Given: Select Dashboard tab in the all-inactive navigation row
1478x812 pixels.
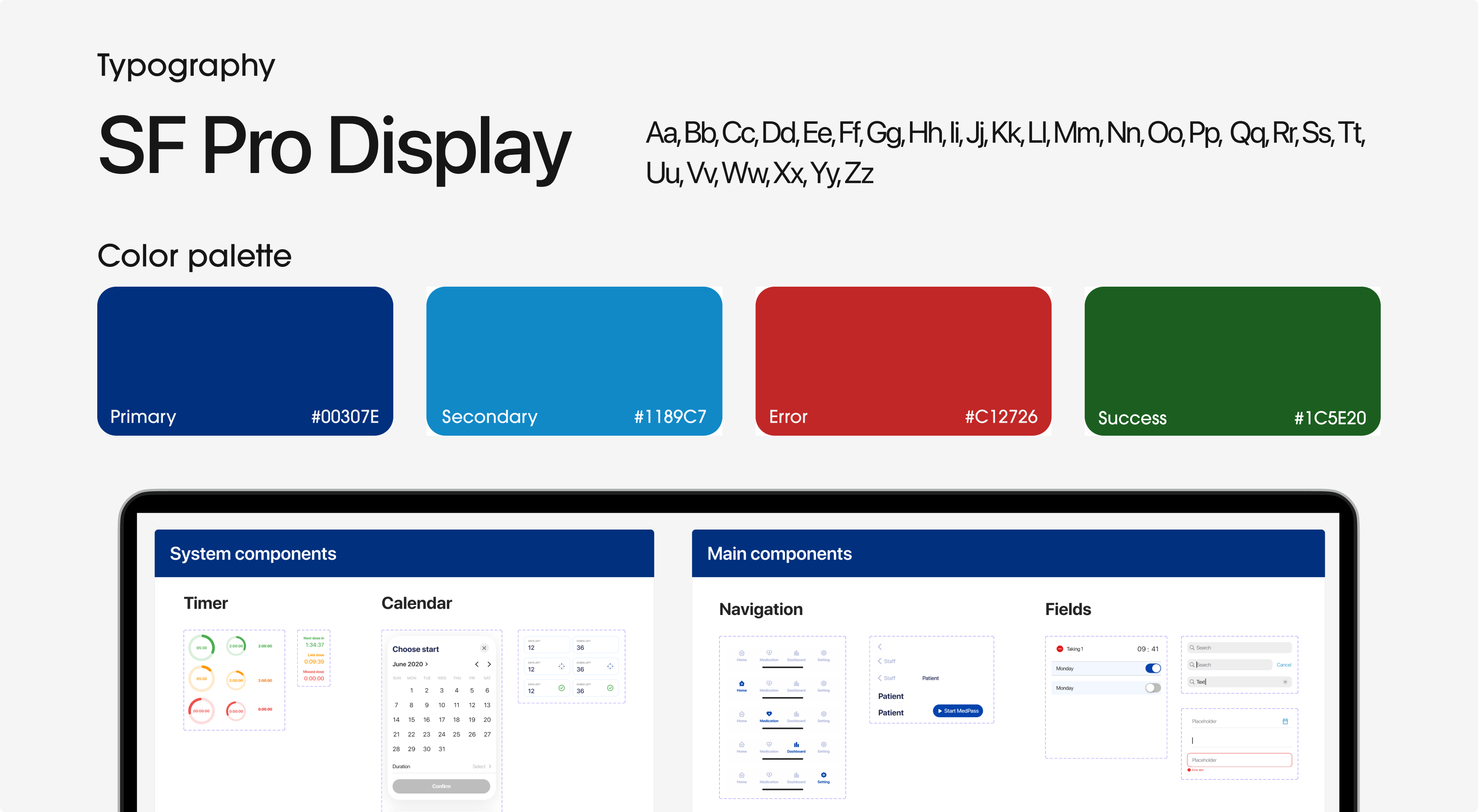Looking at the screenshot, I should [x=796, y=655].
